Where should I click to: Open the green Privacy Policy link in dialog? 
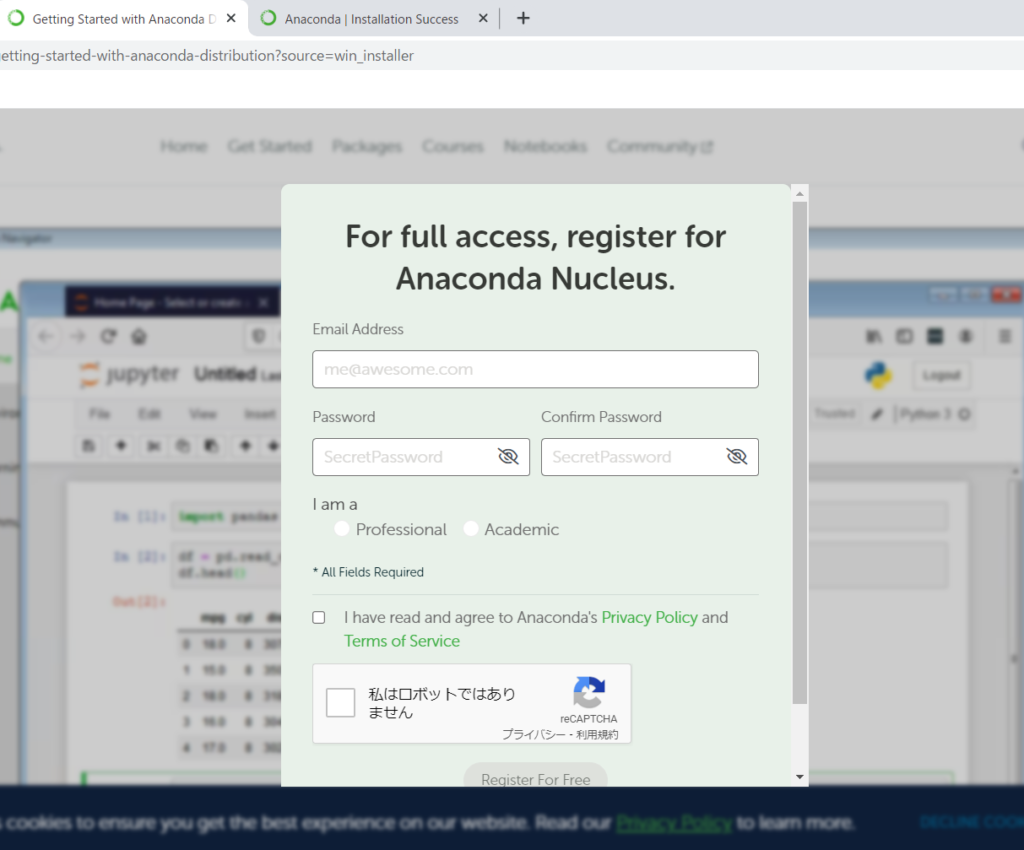(649, 618)
